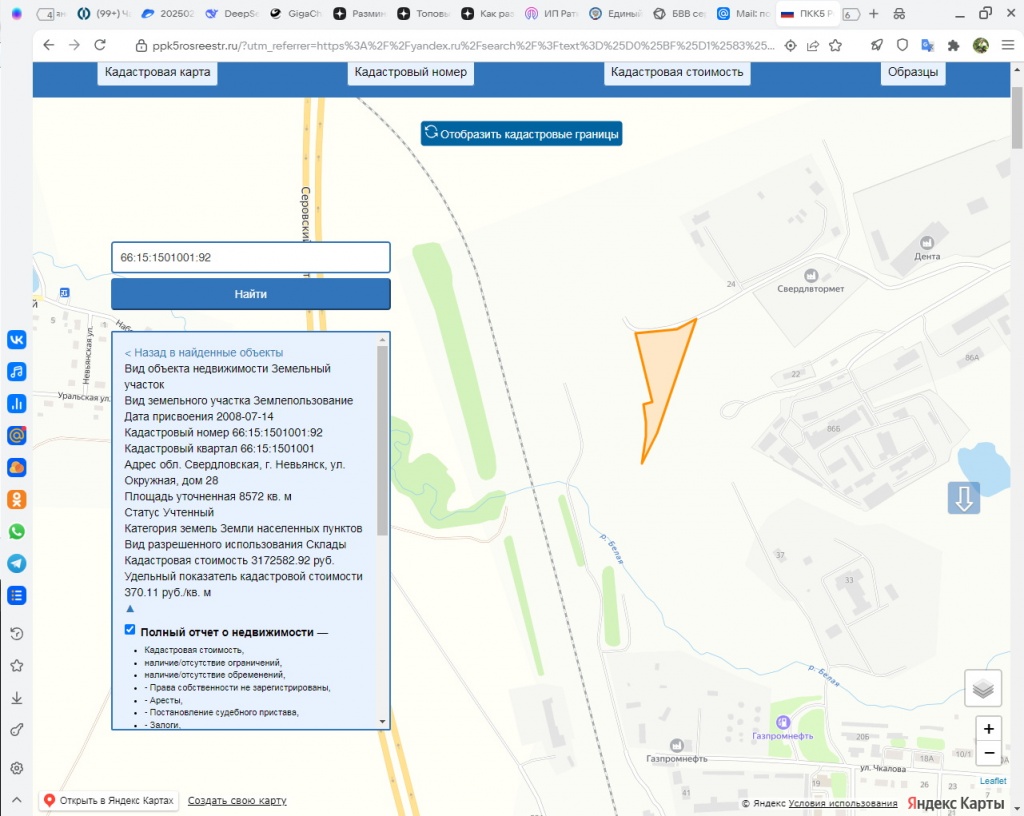Image resolution: width=1024 pixels, height=816 pixels.
Task: Go back via "Назад в найденные объекты"
Action: [204, 352]
